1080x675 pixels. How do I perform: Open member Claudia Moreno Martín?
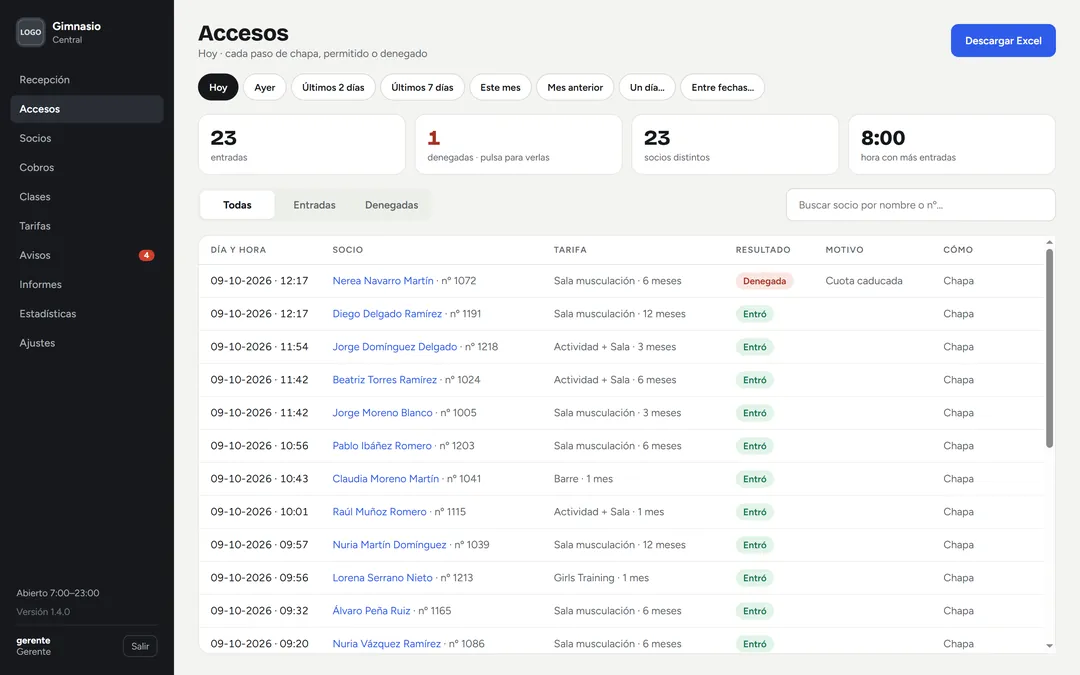pyautogui.click(x=386, y=479)
